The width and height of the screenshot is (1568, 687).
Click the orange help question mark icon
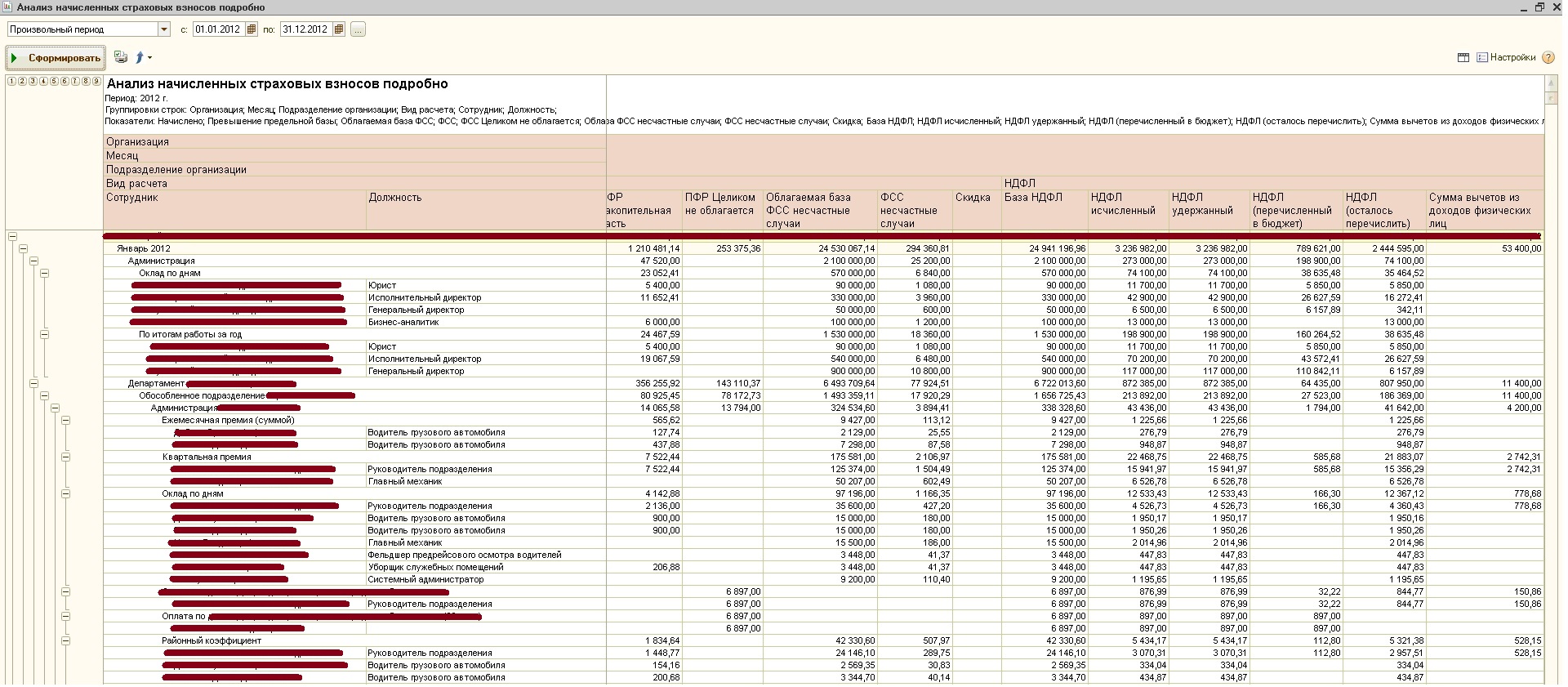(1548, 58)
